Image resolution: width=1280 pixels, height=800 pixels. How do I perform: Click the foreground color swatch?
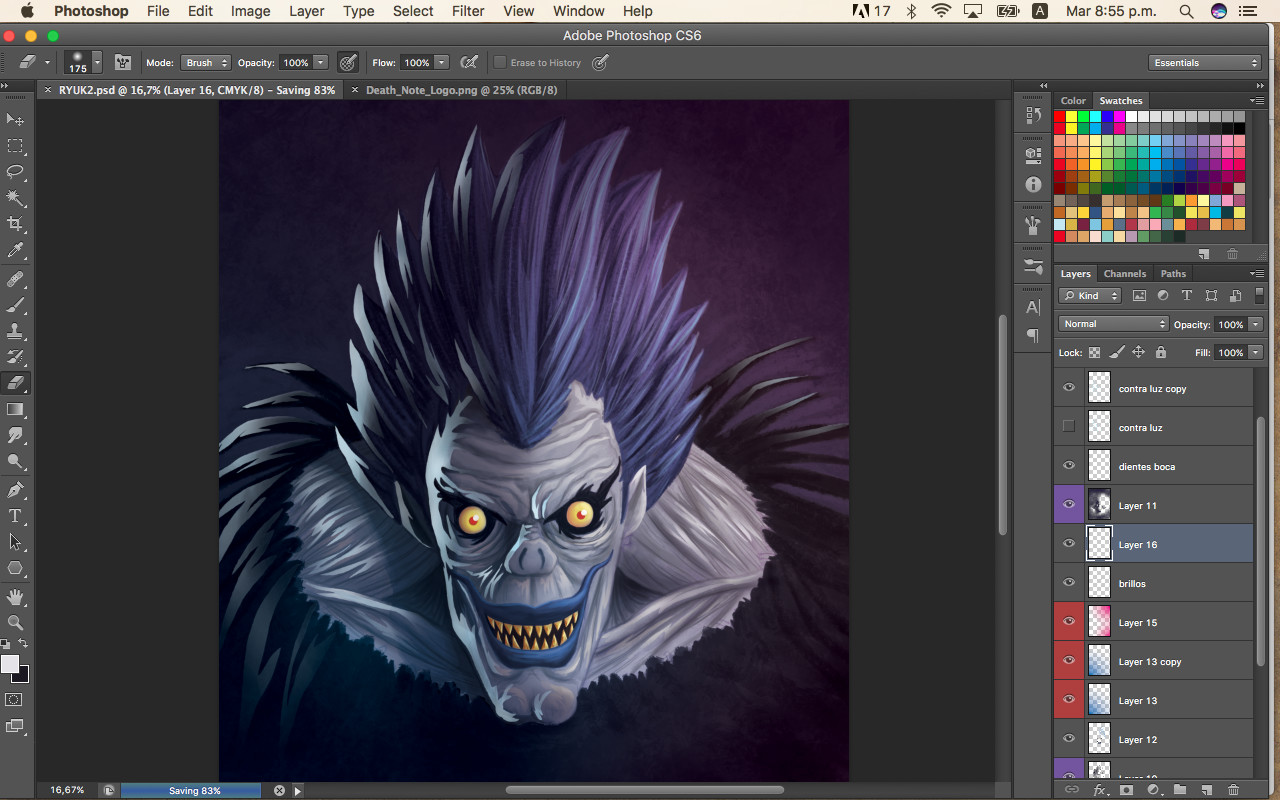9,664
